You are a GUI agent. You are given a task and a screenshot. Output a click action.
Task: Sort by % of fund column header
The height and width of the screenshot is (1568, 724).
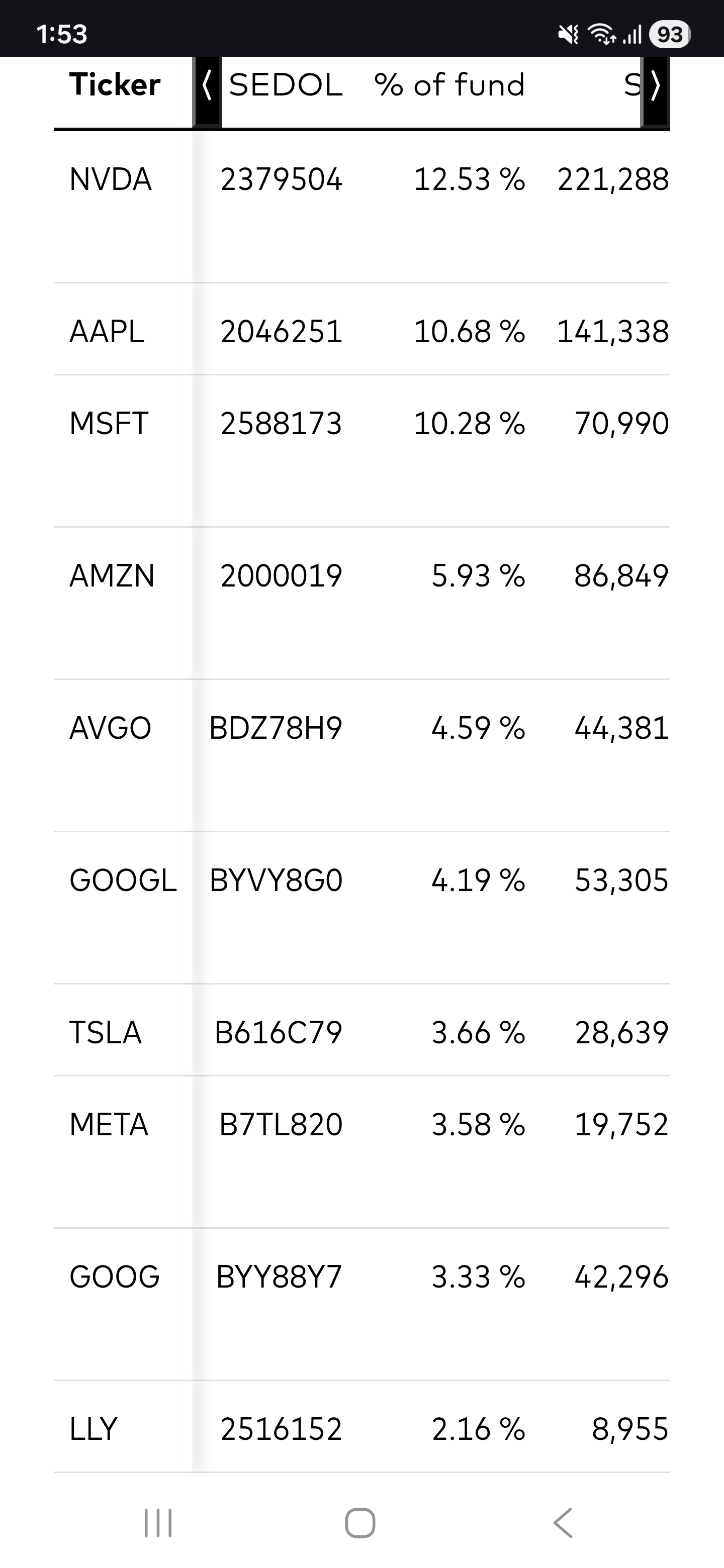[449, 84]
